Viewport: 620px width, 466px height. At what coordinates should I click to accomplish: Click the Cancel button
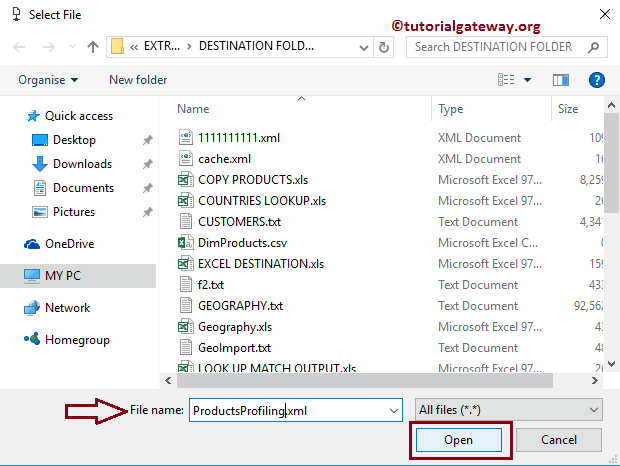pos(559,440)
